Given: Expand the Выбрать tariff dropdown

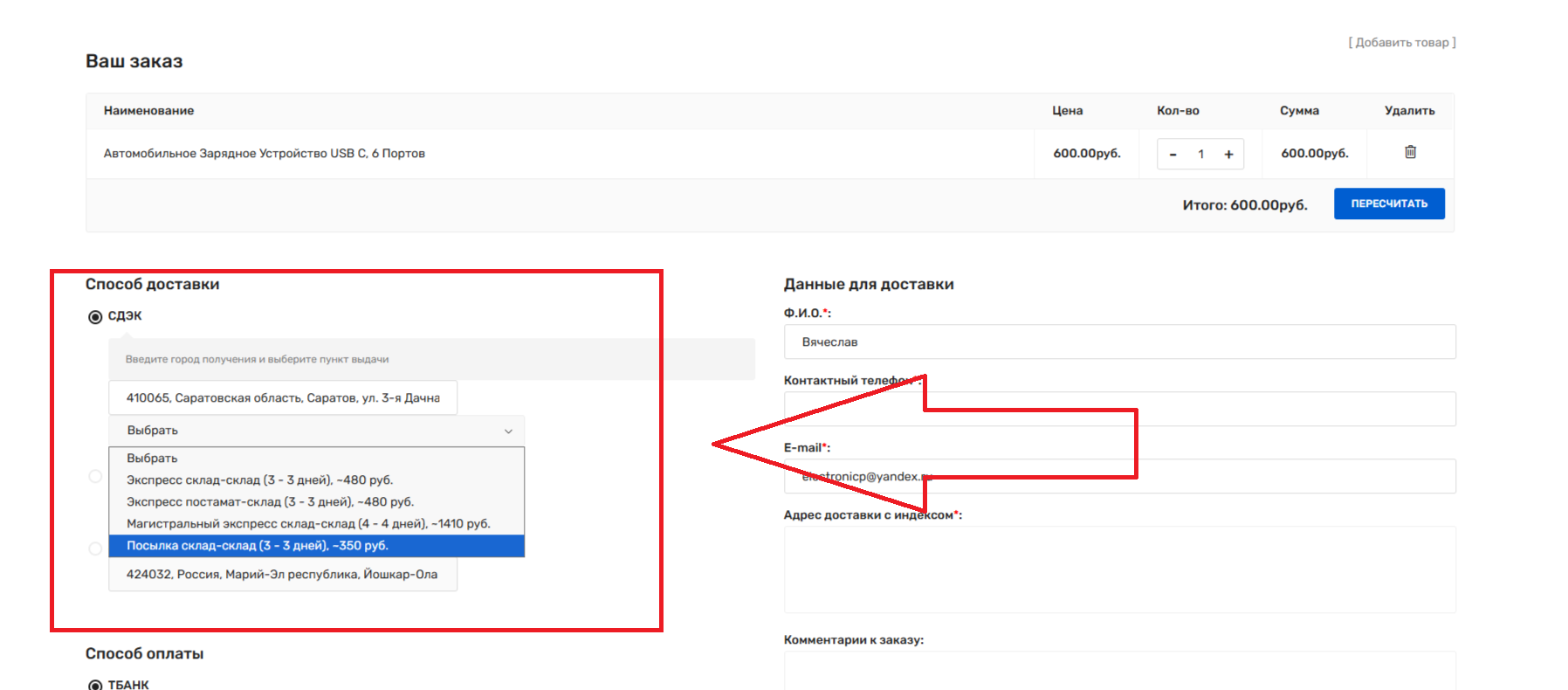Looking at the screenshot, I should pos(316,431).
